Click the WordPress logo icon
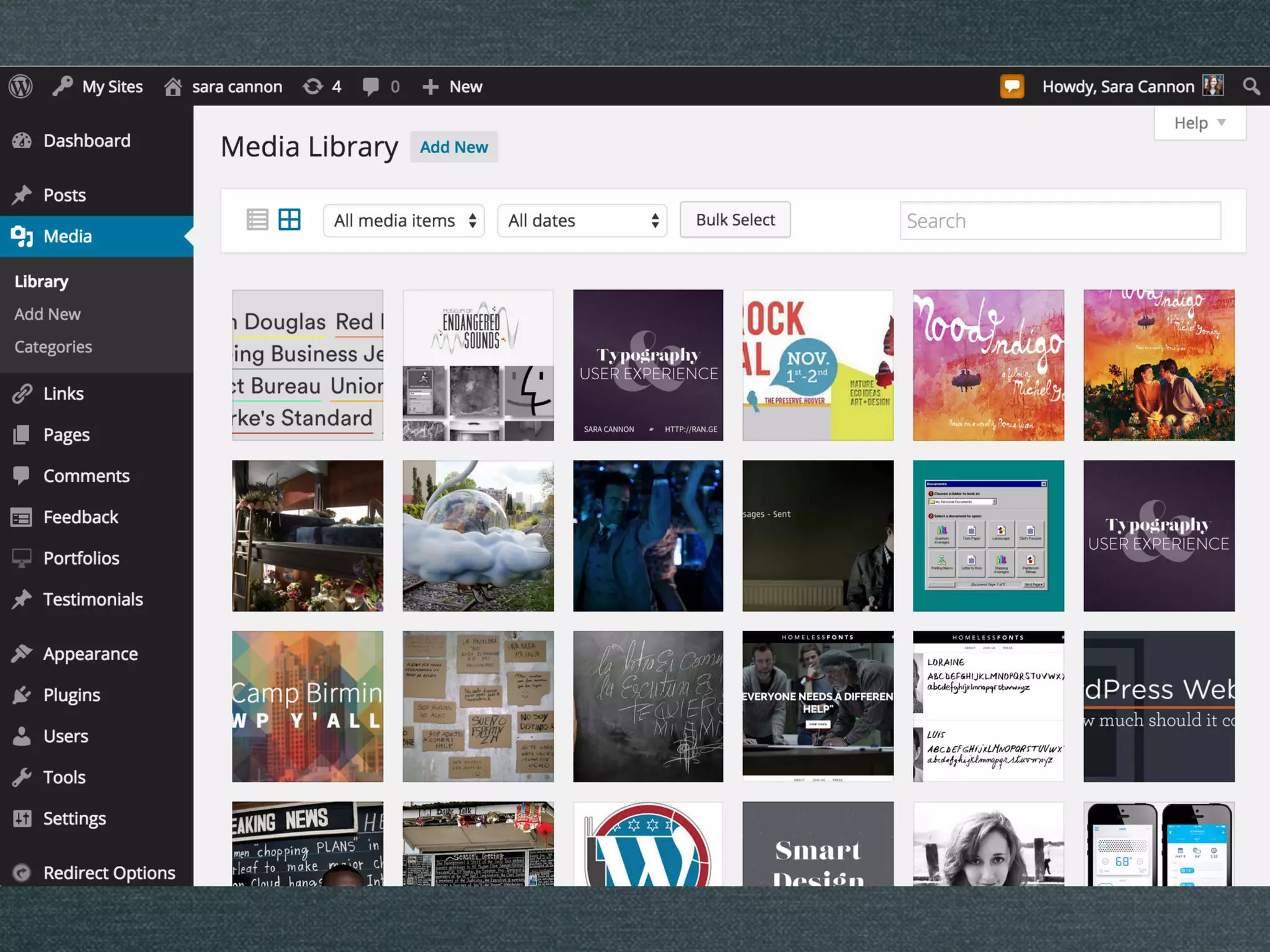The height and width of the screenshot is (952, 1270). tap(21, 86)
